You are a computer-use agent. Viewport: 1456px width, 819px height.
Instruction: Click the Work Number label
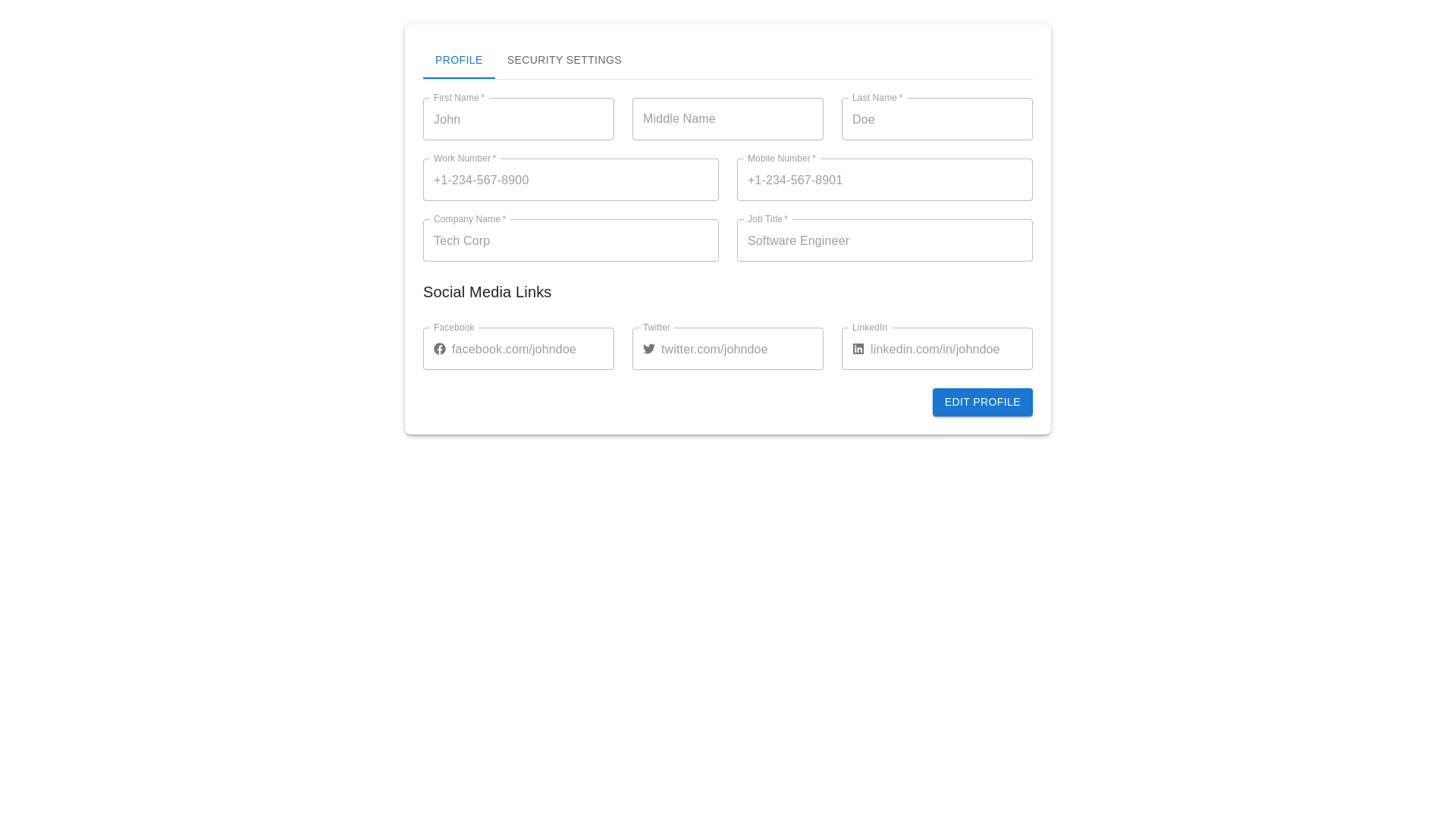point(465,158)
